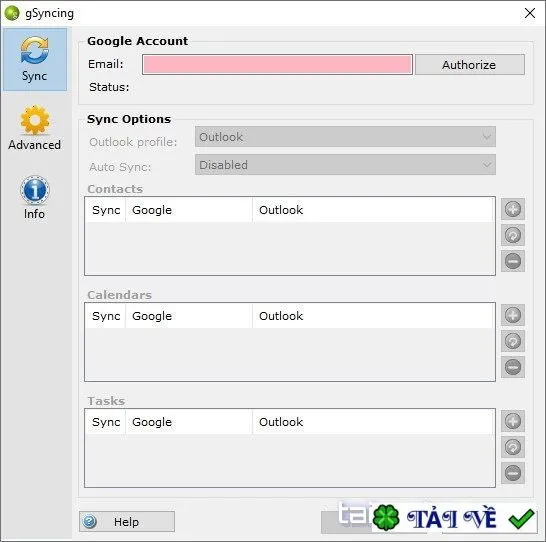Image resolution: width=546 pixels, height=542 pixels.
Task: Add a new Contacts sync pair
Action: (x=513, y=209)
